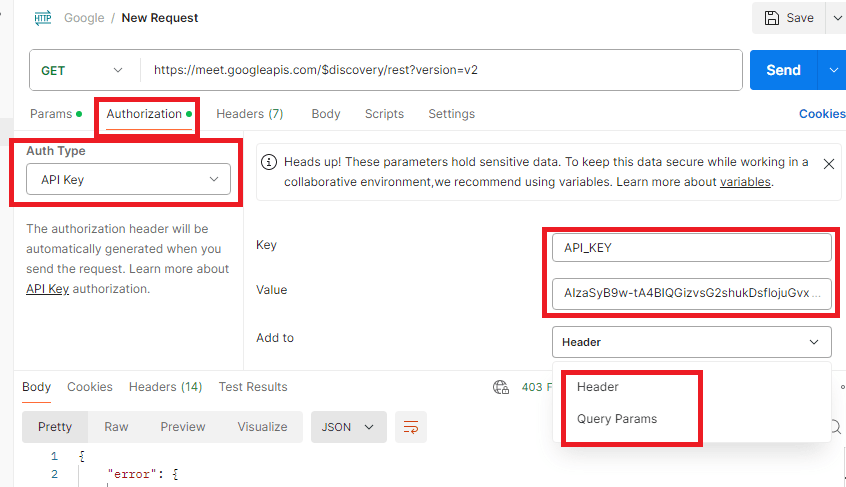Switch to the Params tab
The width and height of the screenshot is (846, 487).
[56, 114]
